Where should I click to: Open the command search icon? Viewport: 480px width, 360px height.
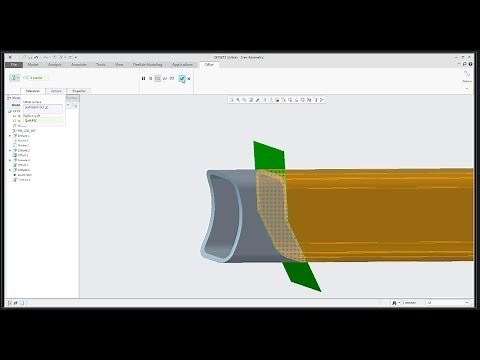click(464, 64)
